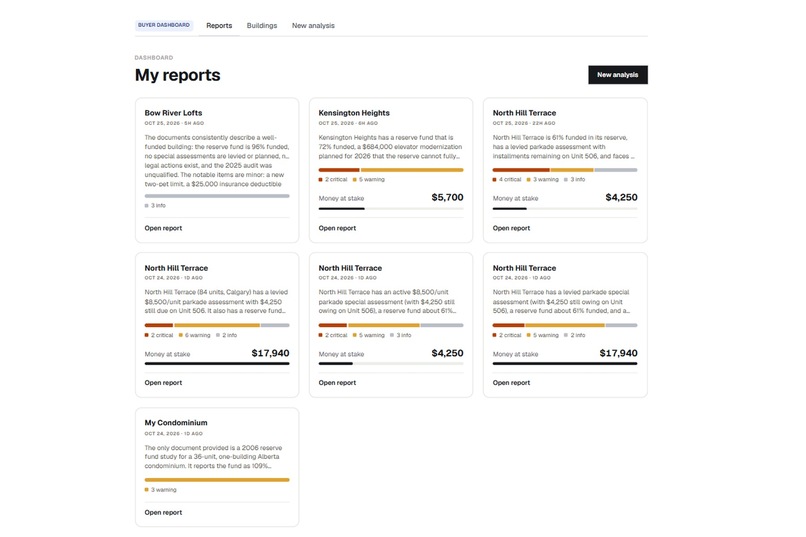Click the gray severity bar in Bow River Lofts

[217, 196]
